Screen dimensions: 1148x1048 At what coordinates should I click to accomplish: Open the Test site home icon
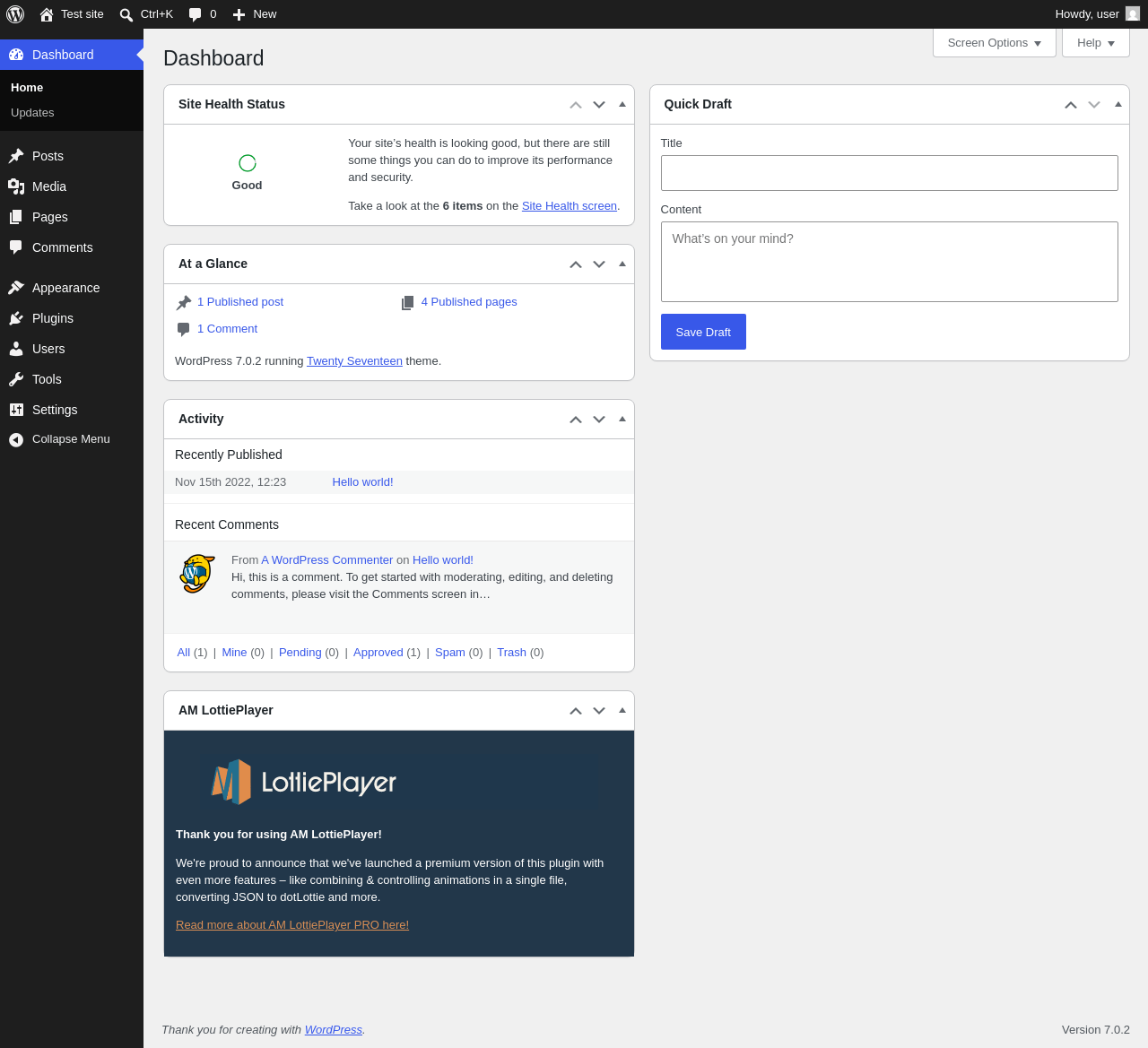click(x=47, y=14)
